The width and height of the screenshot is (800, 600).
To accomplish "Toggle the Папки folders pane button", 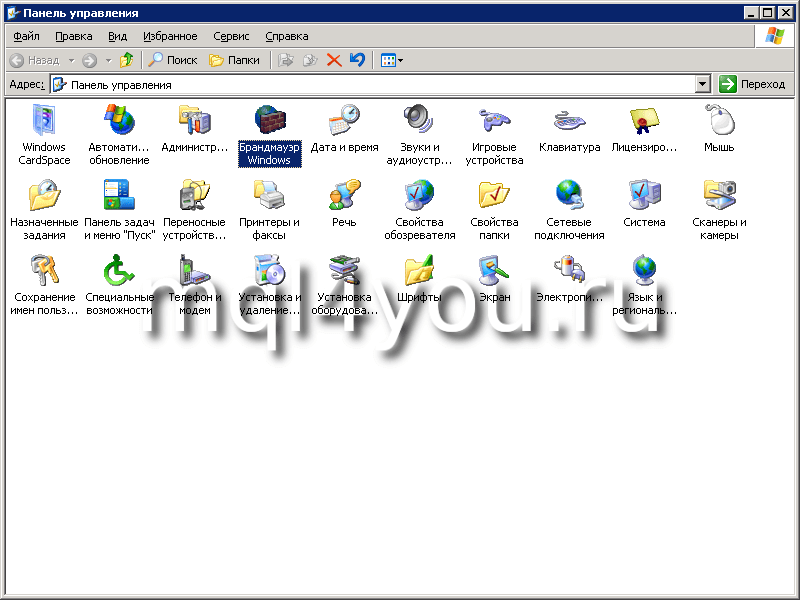I will point(234,60).
